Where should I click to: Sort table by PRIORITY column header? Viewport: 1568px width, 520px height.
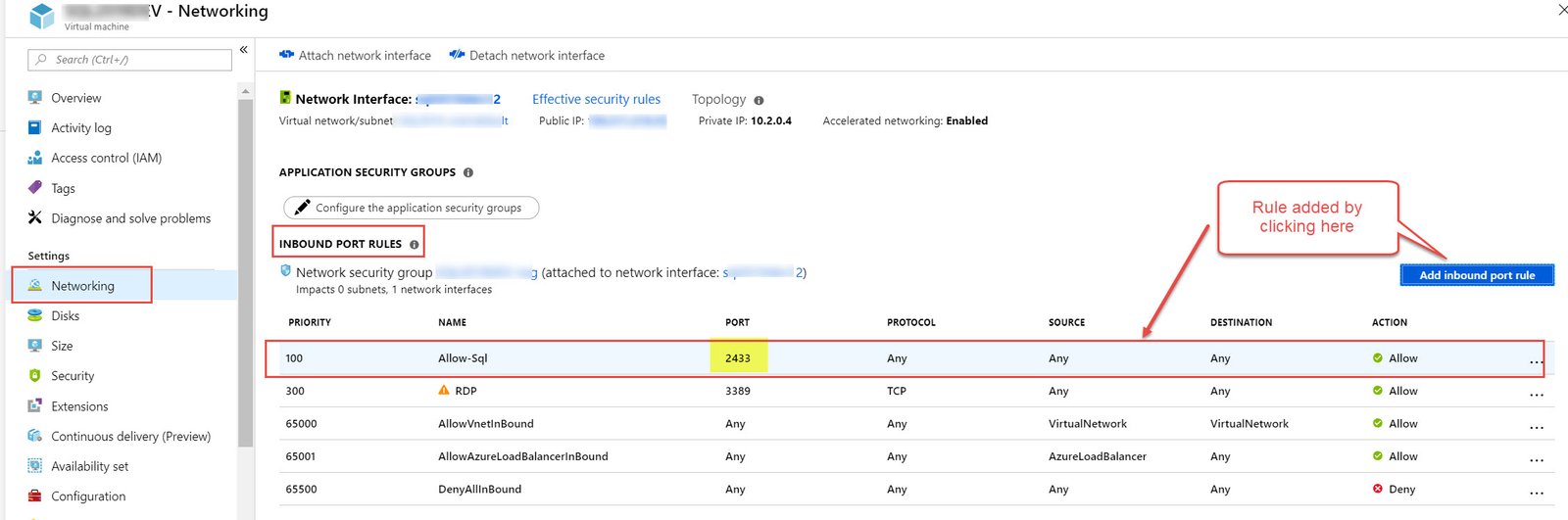pos(310,322)
